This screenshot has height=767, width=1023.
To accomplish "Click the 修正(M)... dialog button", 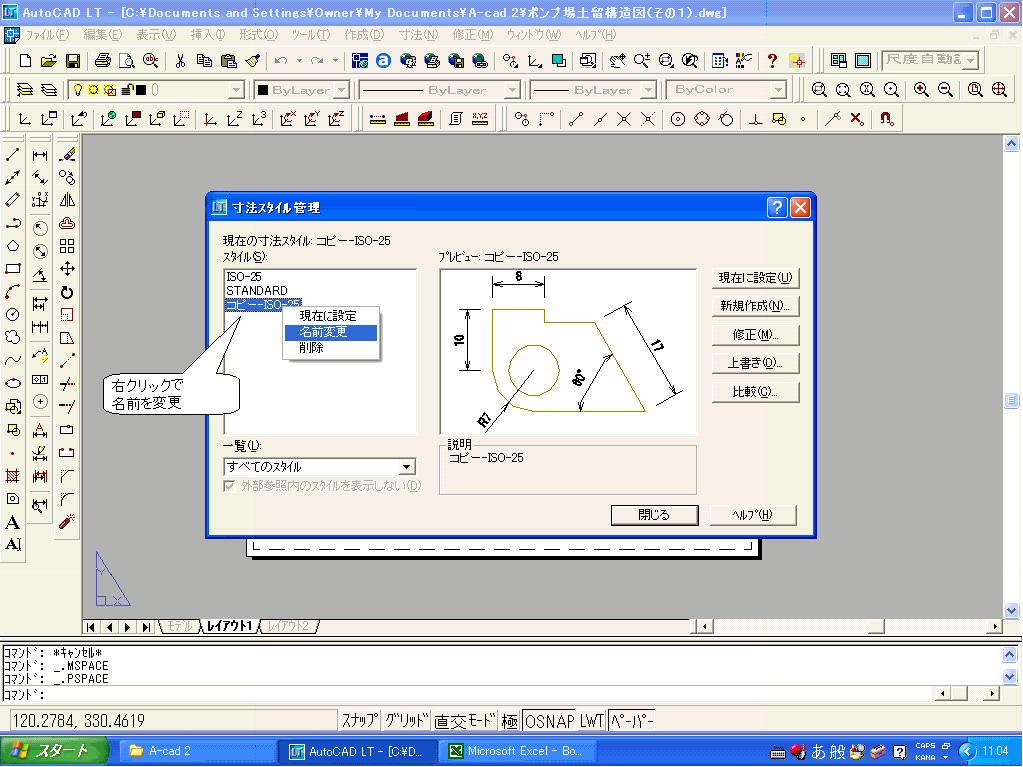I will (x=756, y=335).
